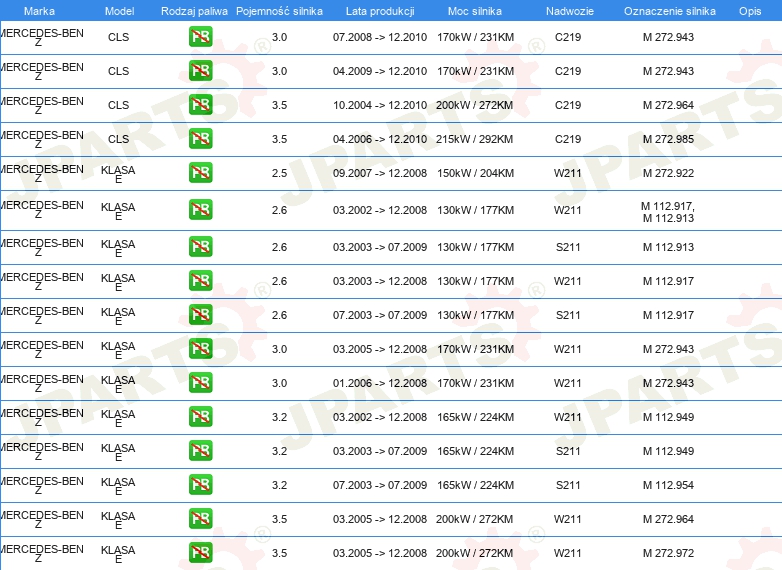Click fuel icon for the 150kW / 204KM engine

[200, 173]
